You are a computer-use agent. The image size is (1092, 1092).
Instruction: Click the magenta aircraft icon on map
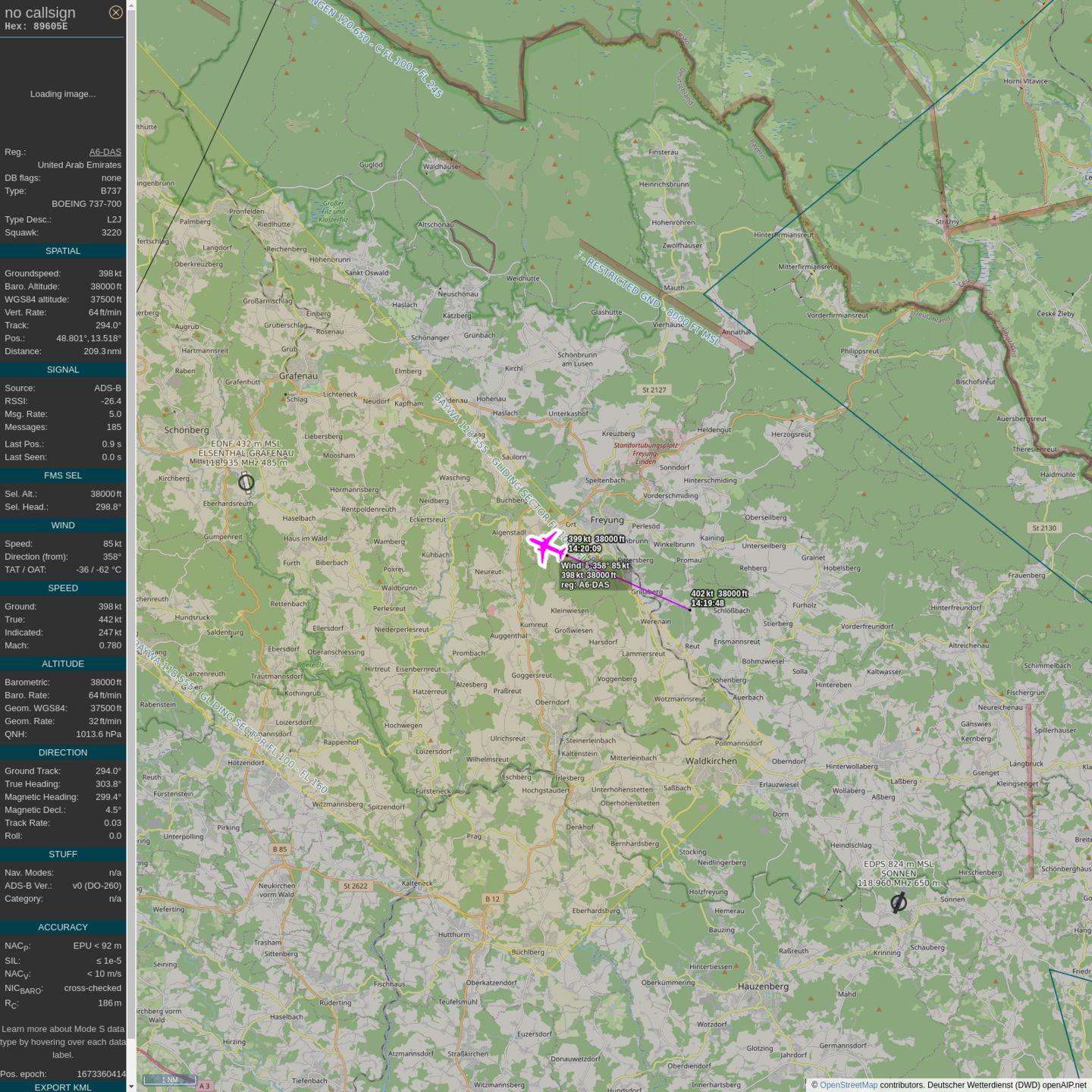pyautogui.click(x=545, y=547)
